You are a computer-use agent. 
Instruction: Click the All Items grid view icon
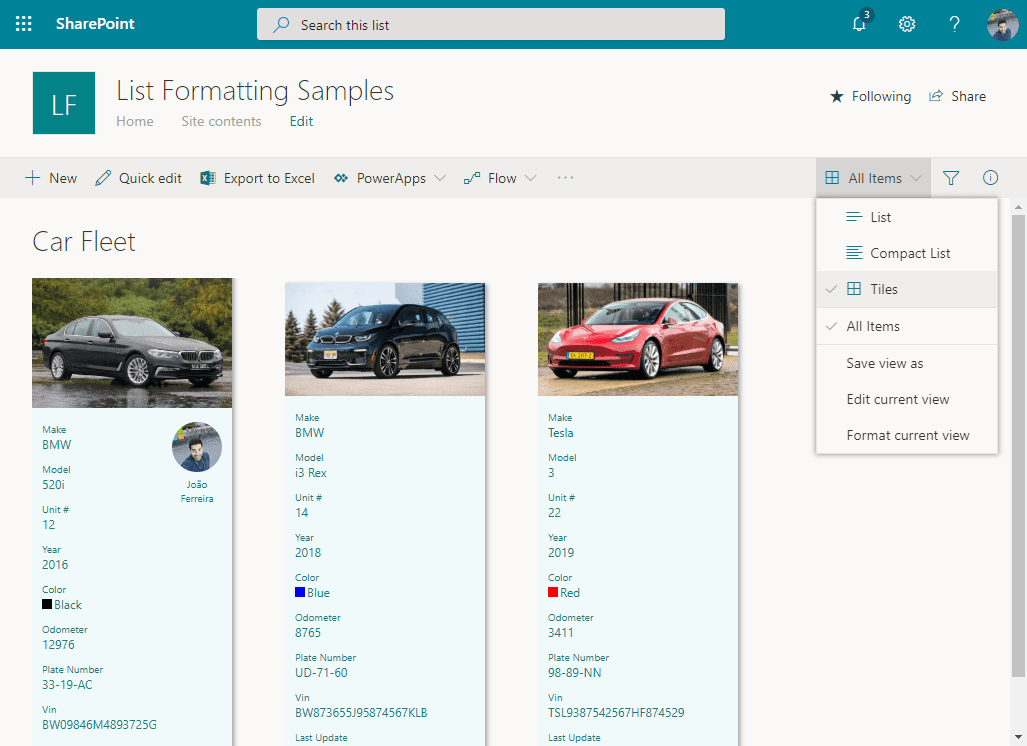832,177
